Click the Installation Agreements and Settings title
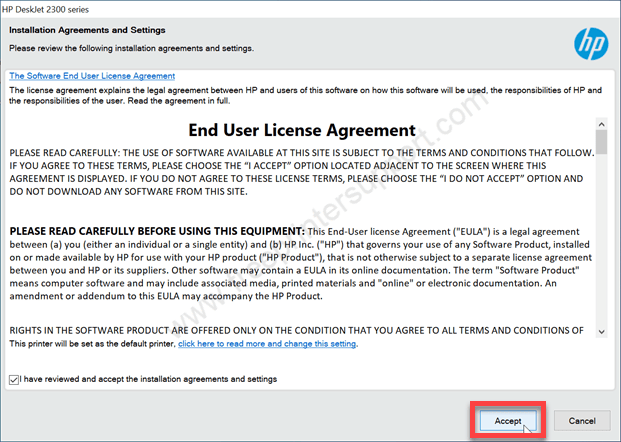Image resolution: width=621 pixels, height=442 pixels. (x=87, y=30)
